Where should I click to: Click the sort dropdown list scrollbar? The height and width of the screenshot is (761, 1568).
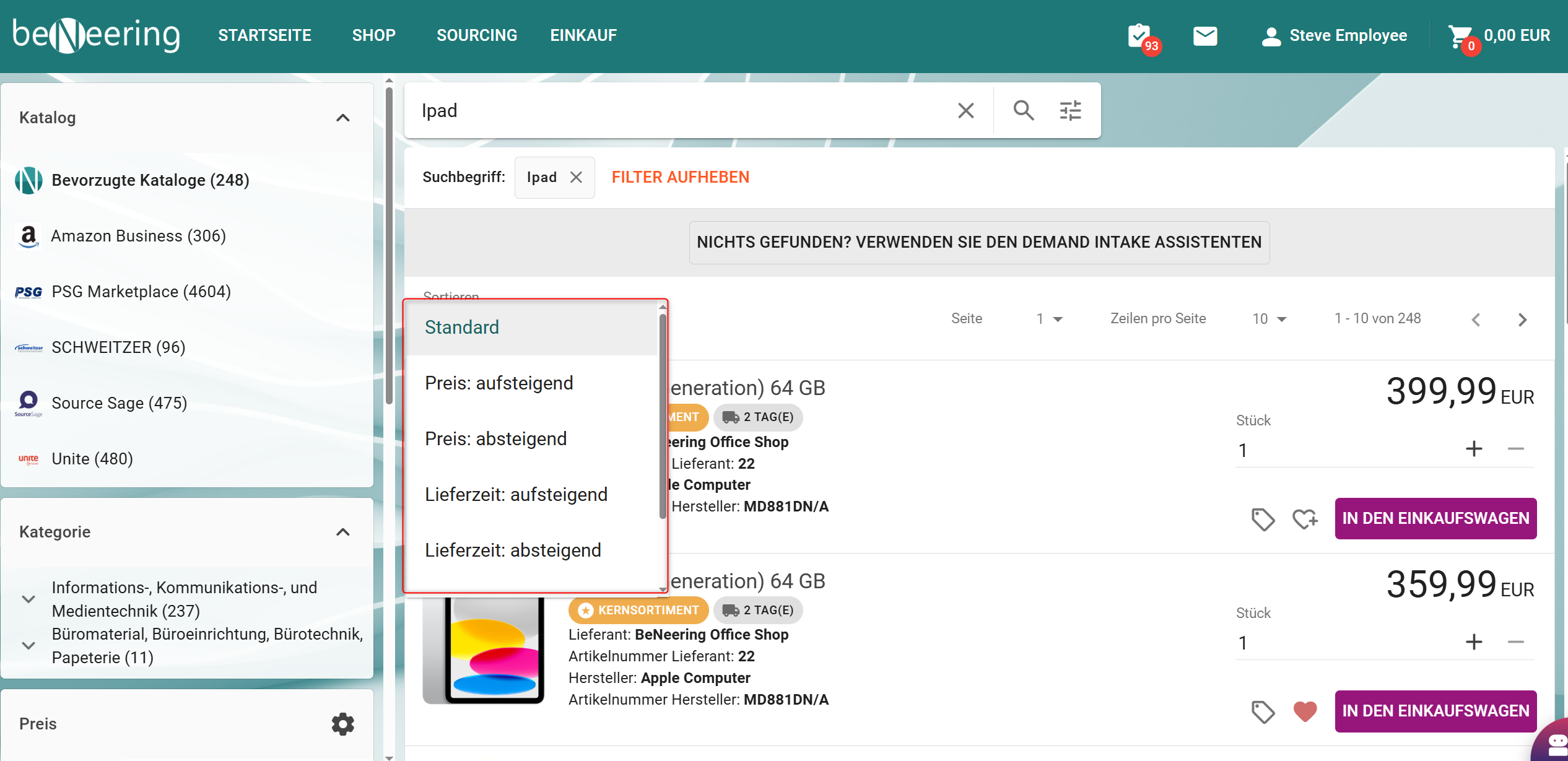point(663,416)
